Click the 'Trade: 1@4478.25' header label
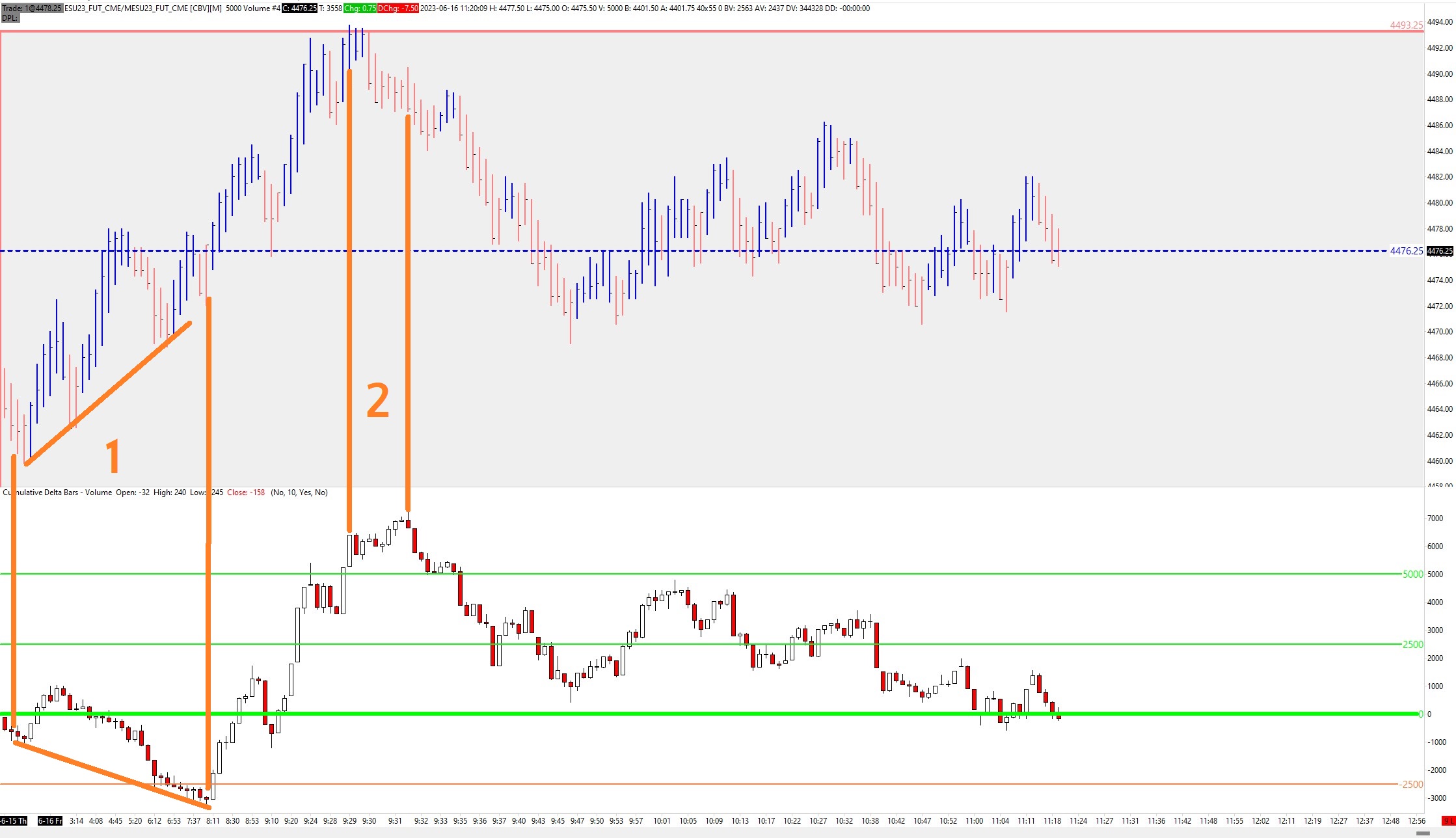 31,8
